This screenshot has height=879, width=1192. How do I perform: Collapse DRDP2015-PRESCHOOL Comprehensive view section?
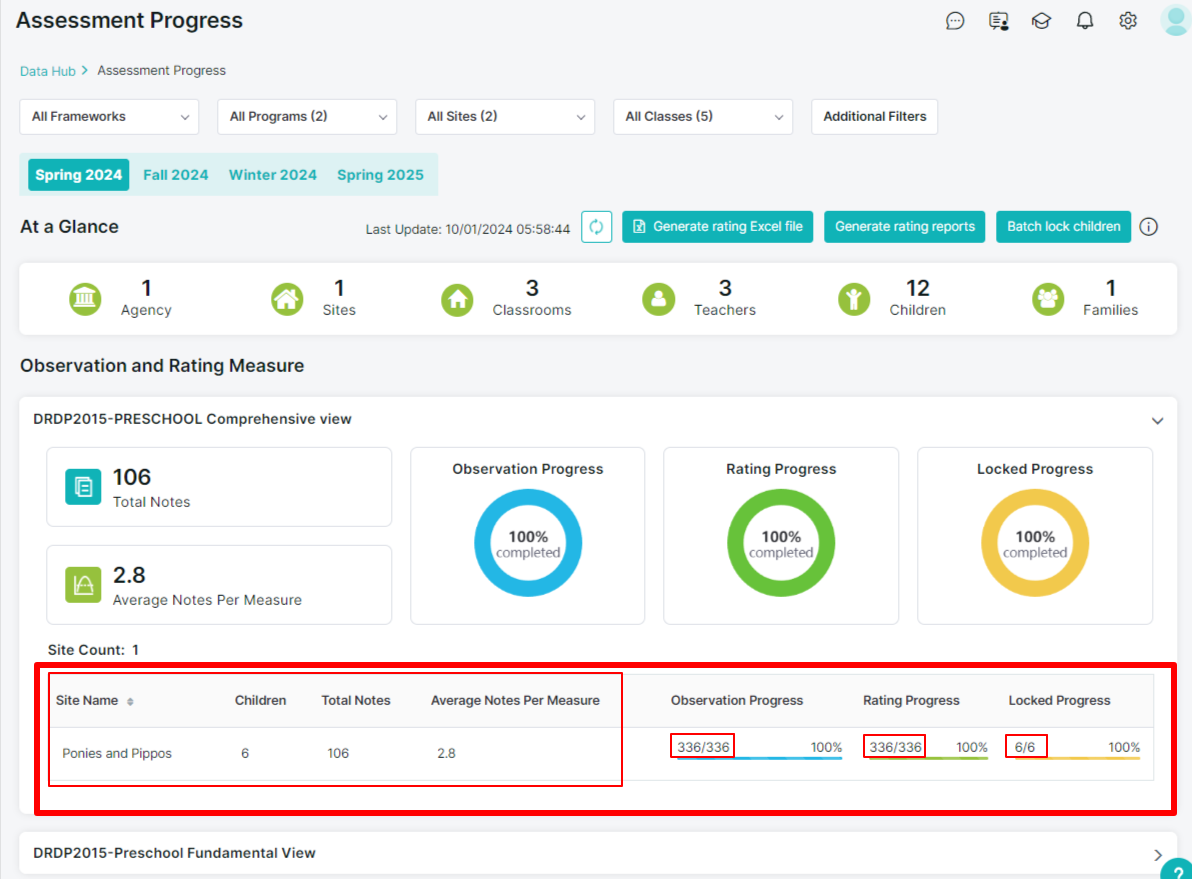[1157, 420]
